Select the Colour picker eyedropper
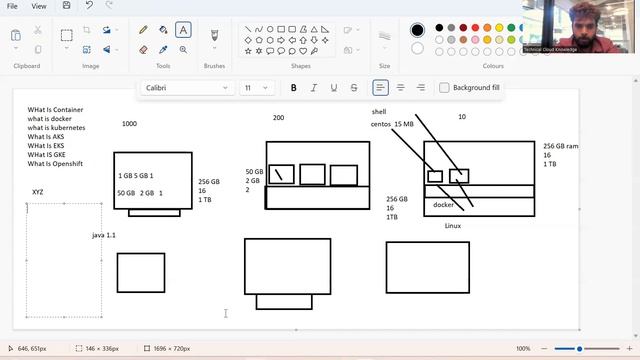 point(163,49)
